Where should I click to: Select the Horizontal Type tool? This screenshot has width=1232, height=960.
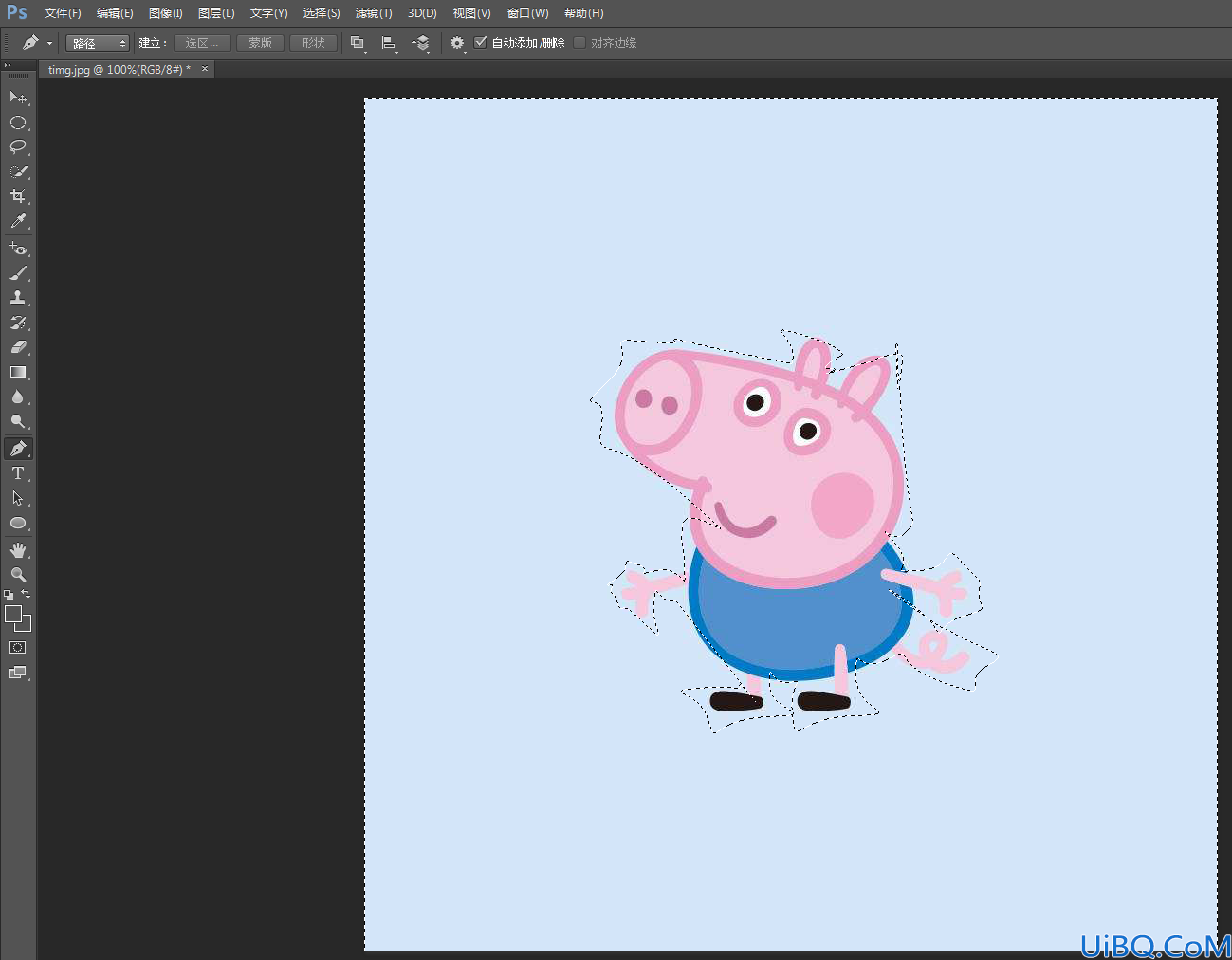(x=18, y=473)
